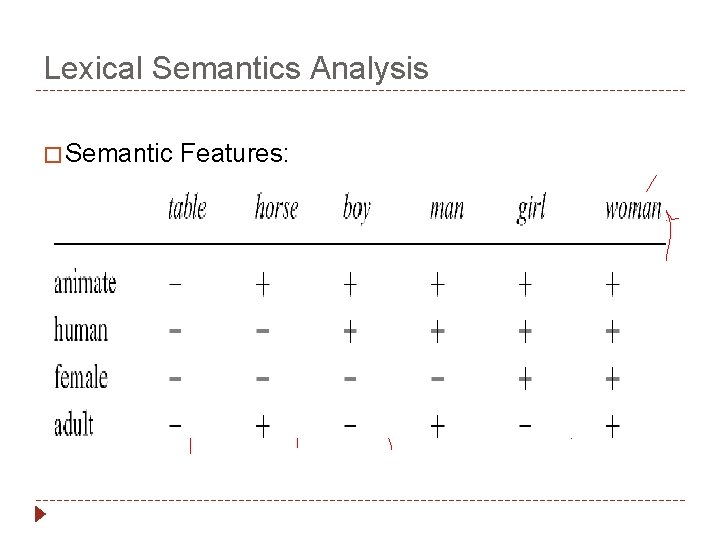Select the column header 'woman'
The height and width of the screenshot is (540, 720).
click(x=632, y=208)
